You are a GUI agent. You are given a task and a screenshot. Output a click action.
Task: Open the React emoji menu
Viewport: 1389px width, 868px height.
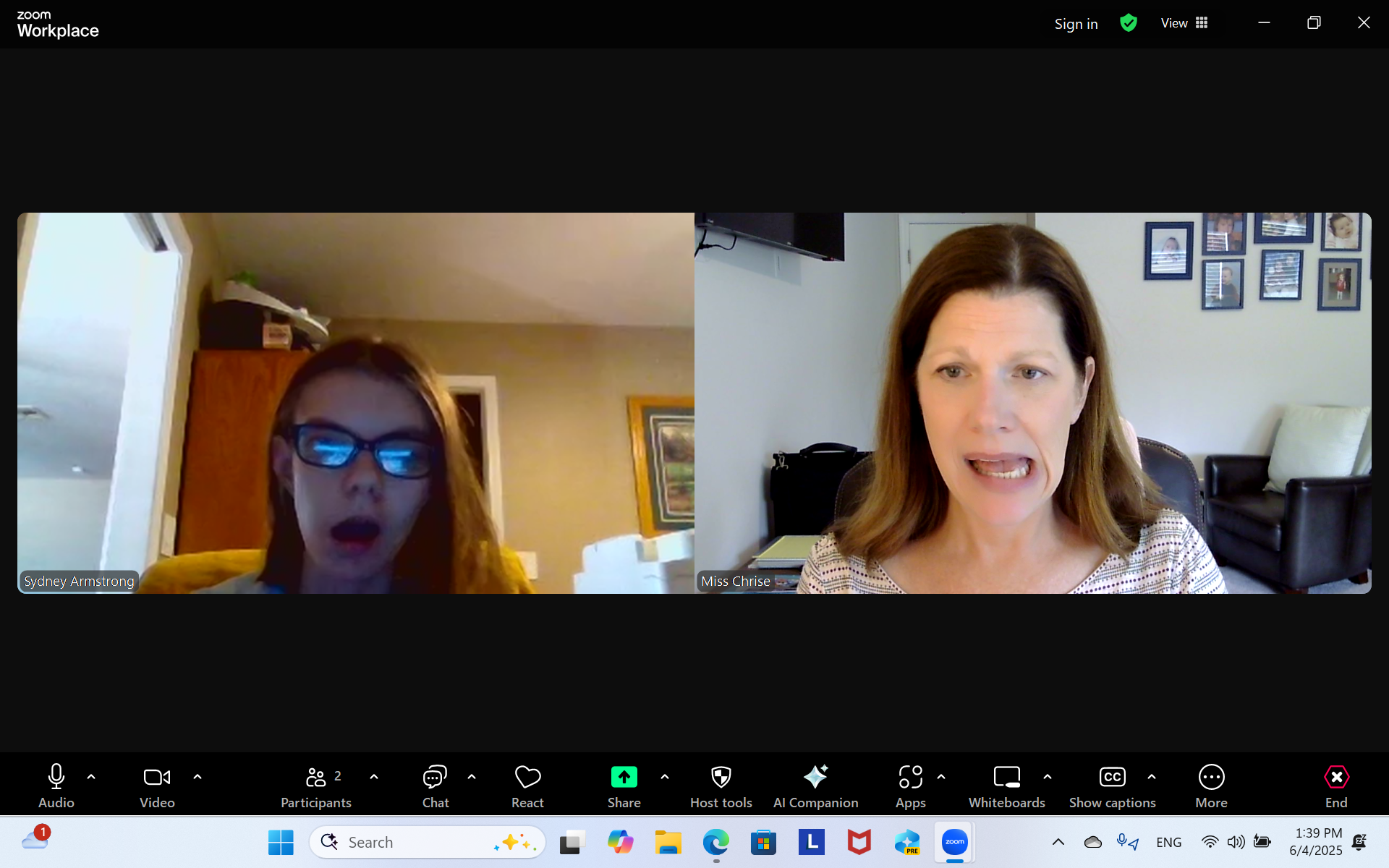click(527, 785)
